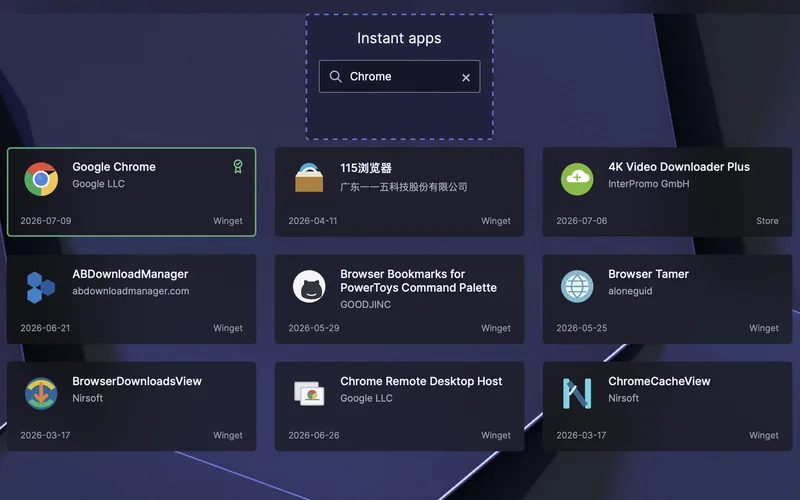
Task: Click the "Winget" label on Chrome Remote Desktop Host card
Action: coord(495,435)
